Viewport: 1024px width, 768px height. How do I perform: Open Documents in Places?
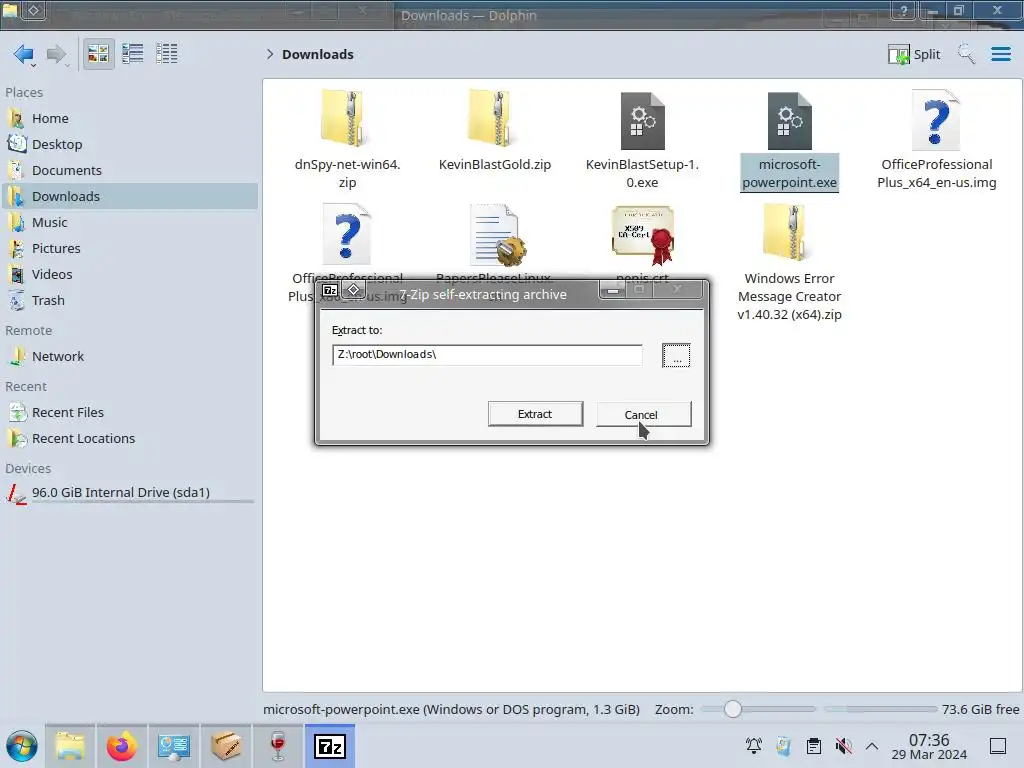coord(129,170)
